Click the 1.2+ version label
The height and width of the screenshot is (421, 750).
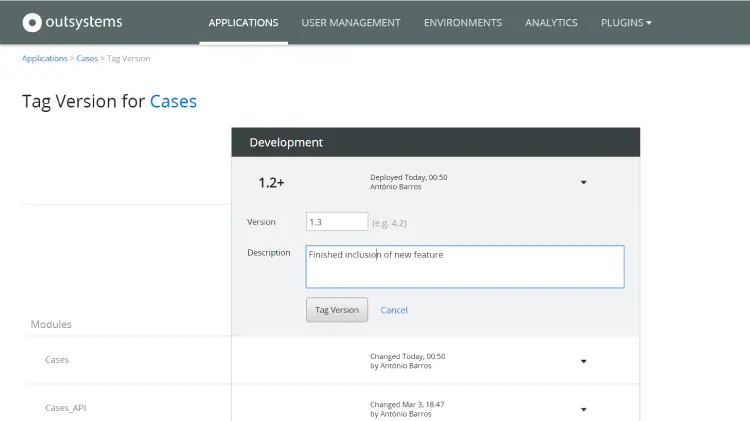(271, 183)
